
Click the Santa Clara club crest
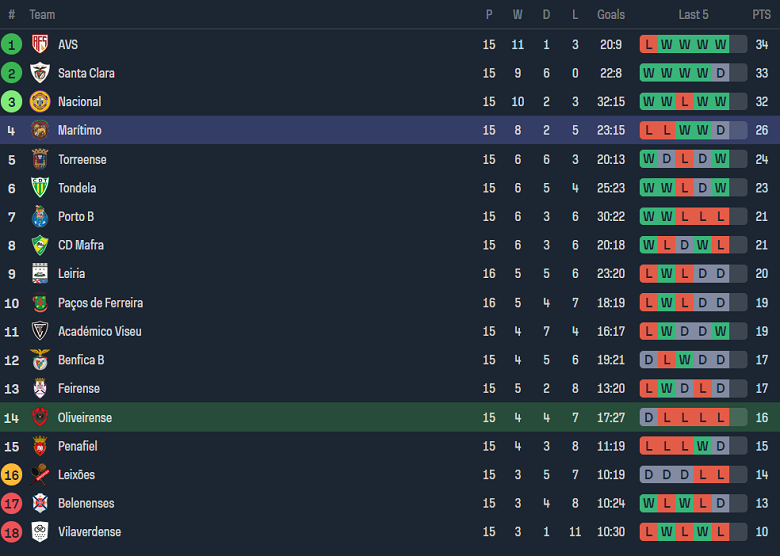point(40,73)
